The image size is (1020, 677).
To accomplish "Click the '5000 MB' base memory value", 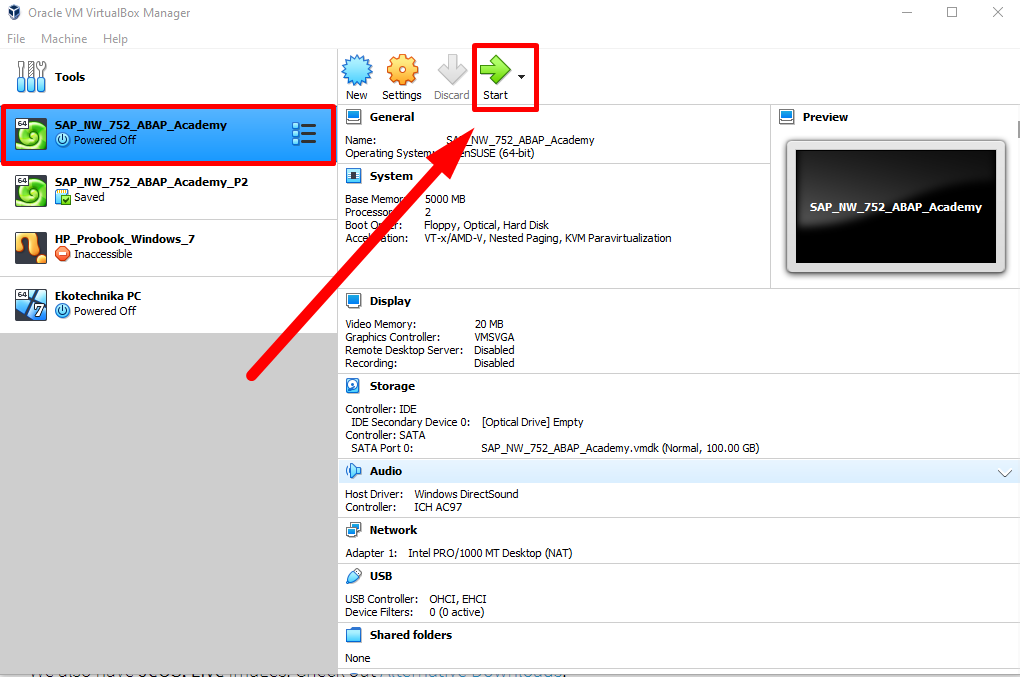I will (445, 199).
